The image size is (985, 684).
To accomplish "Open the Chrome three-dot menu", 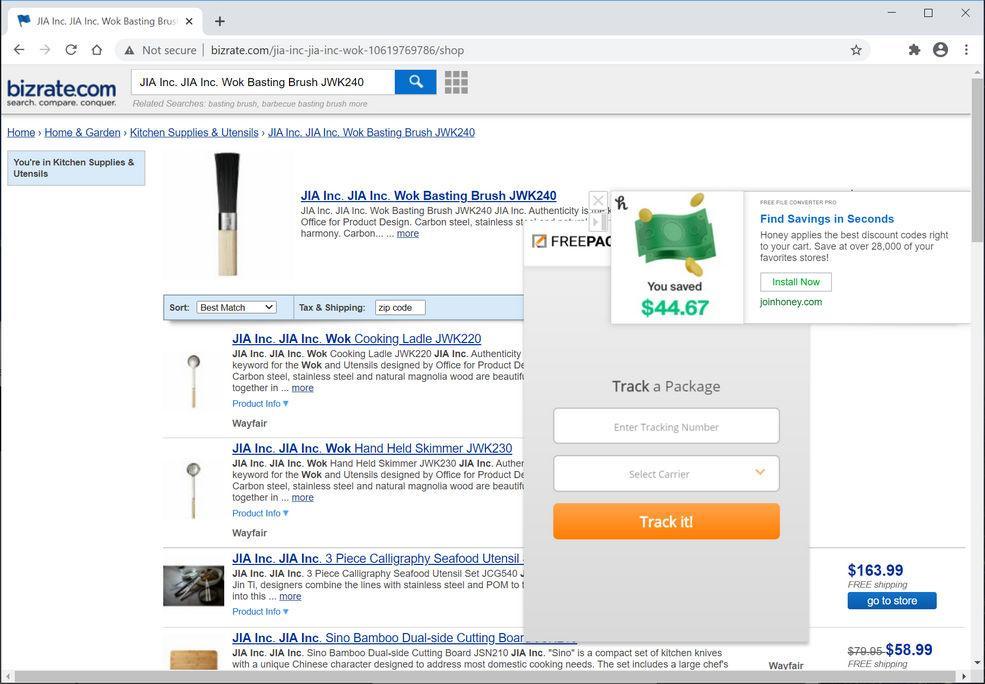I will coord(966,50).
